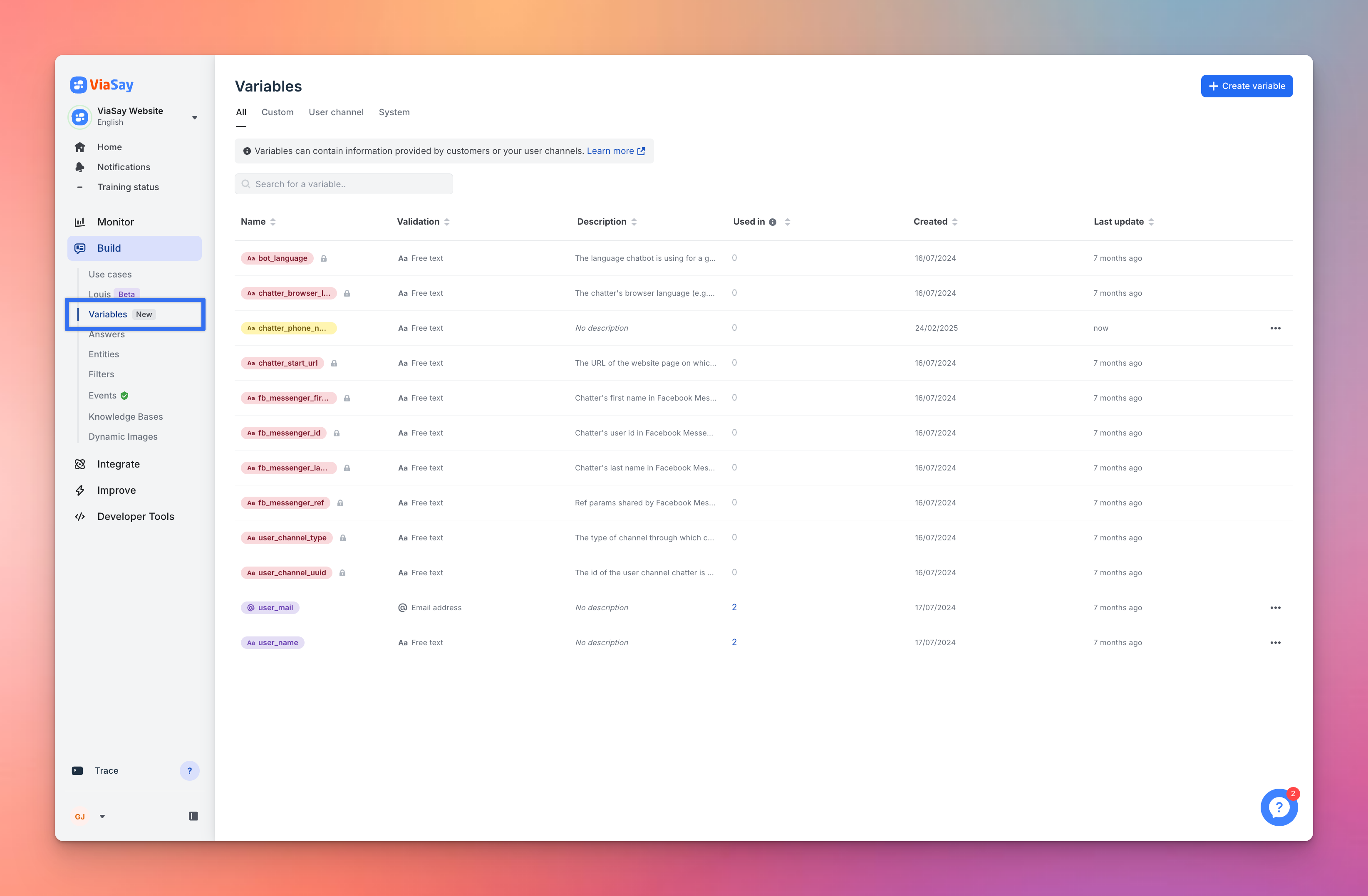Image resolution: width=1368 pixels, height=896 pixels.
Task: Sort table by Last update column
Action: tap(1151, 222)
